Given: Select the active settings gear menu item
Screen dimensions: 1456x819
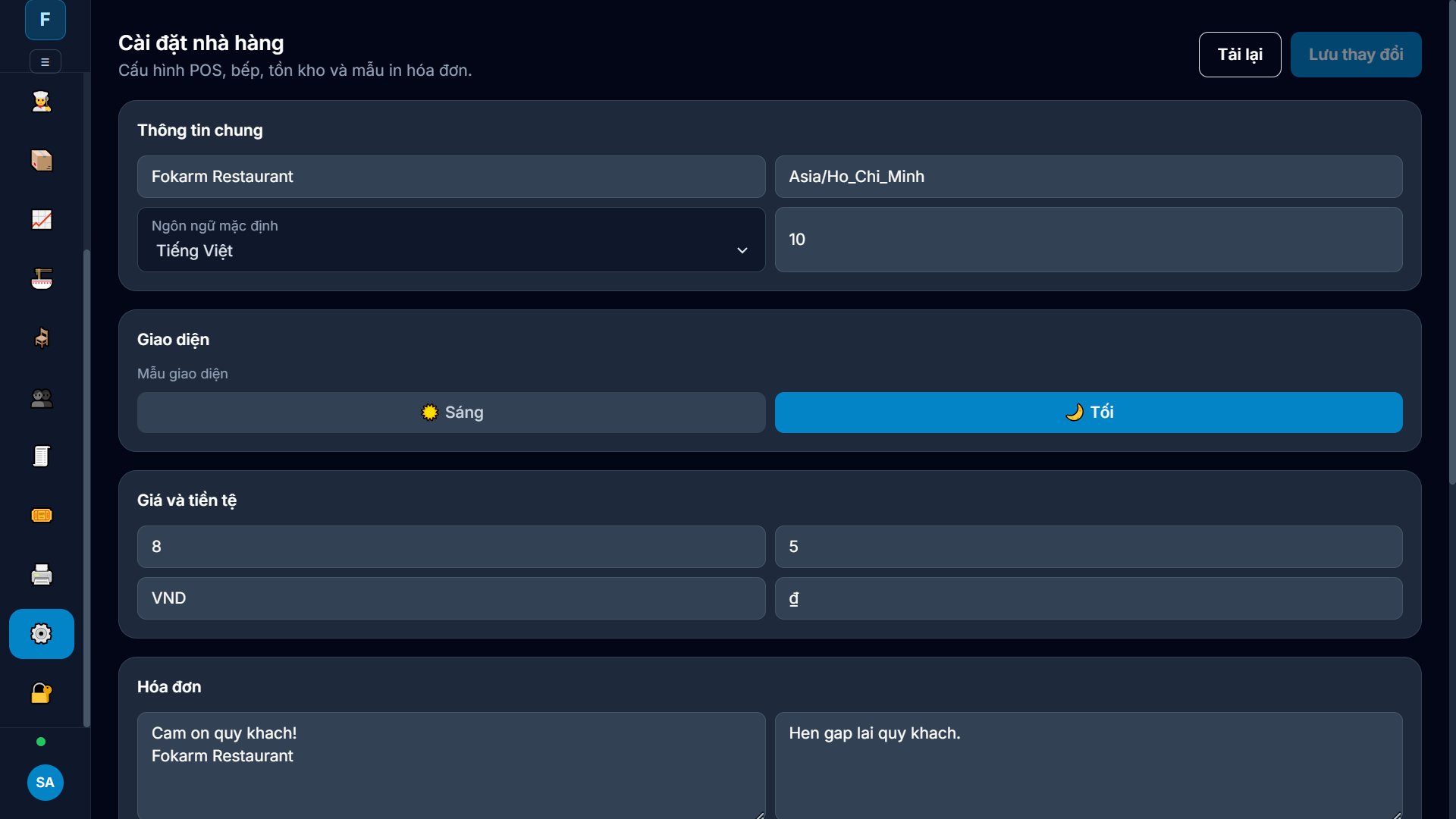Looking at the screenshot, I should click(x=42, y=634).
